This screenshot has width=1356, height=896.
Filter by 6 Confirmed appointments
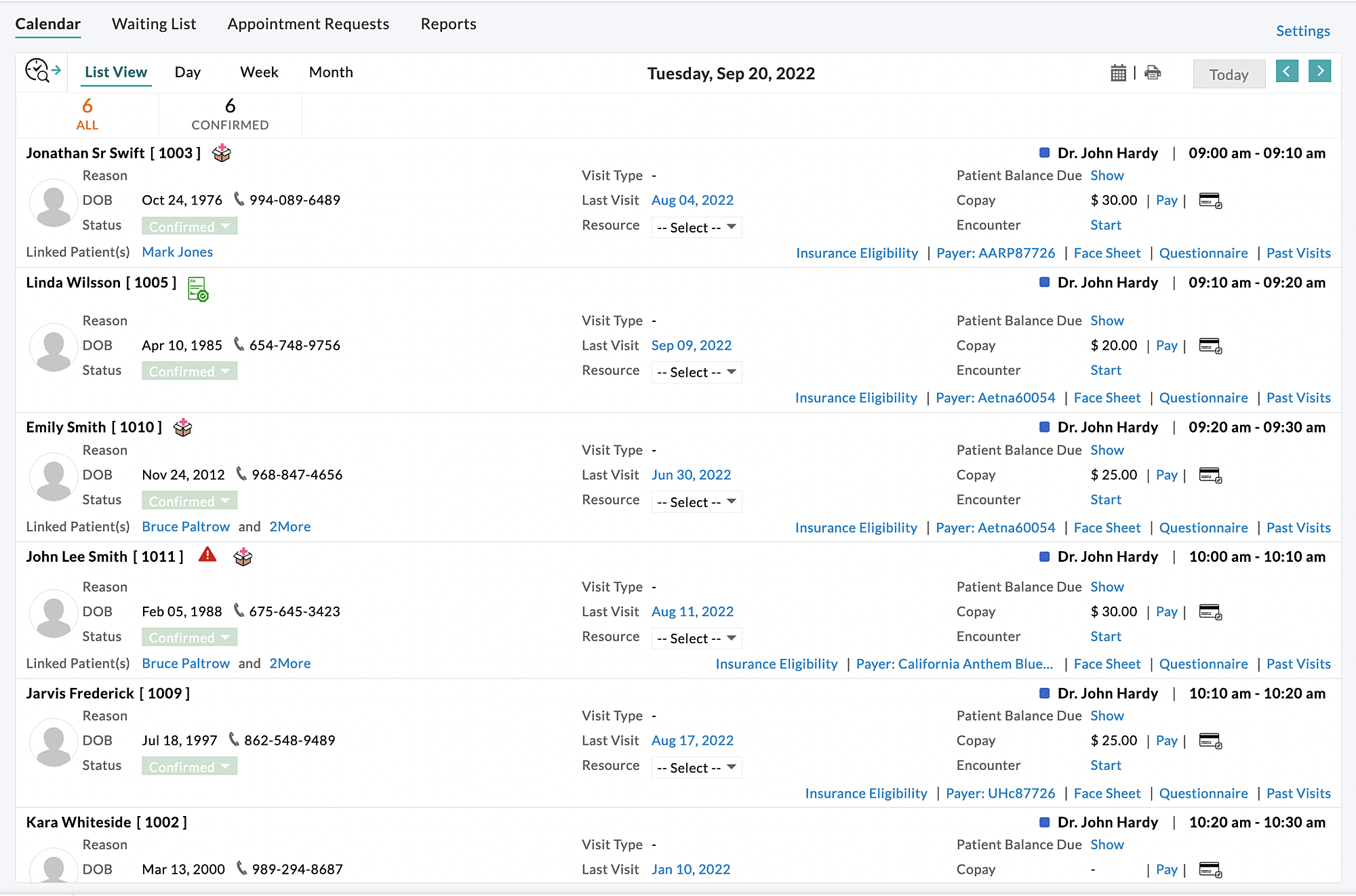point(230,114)
